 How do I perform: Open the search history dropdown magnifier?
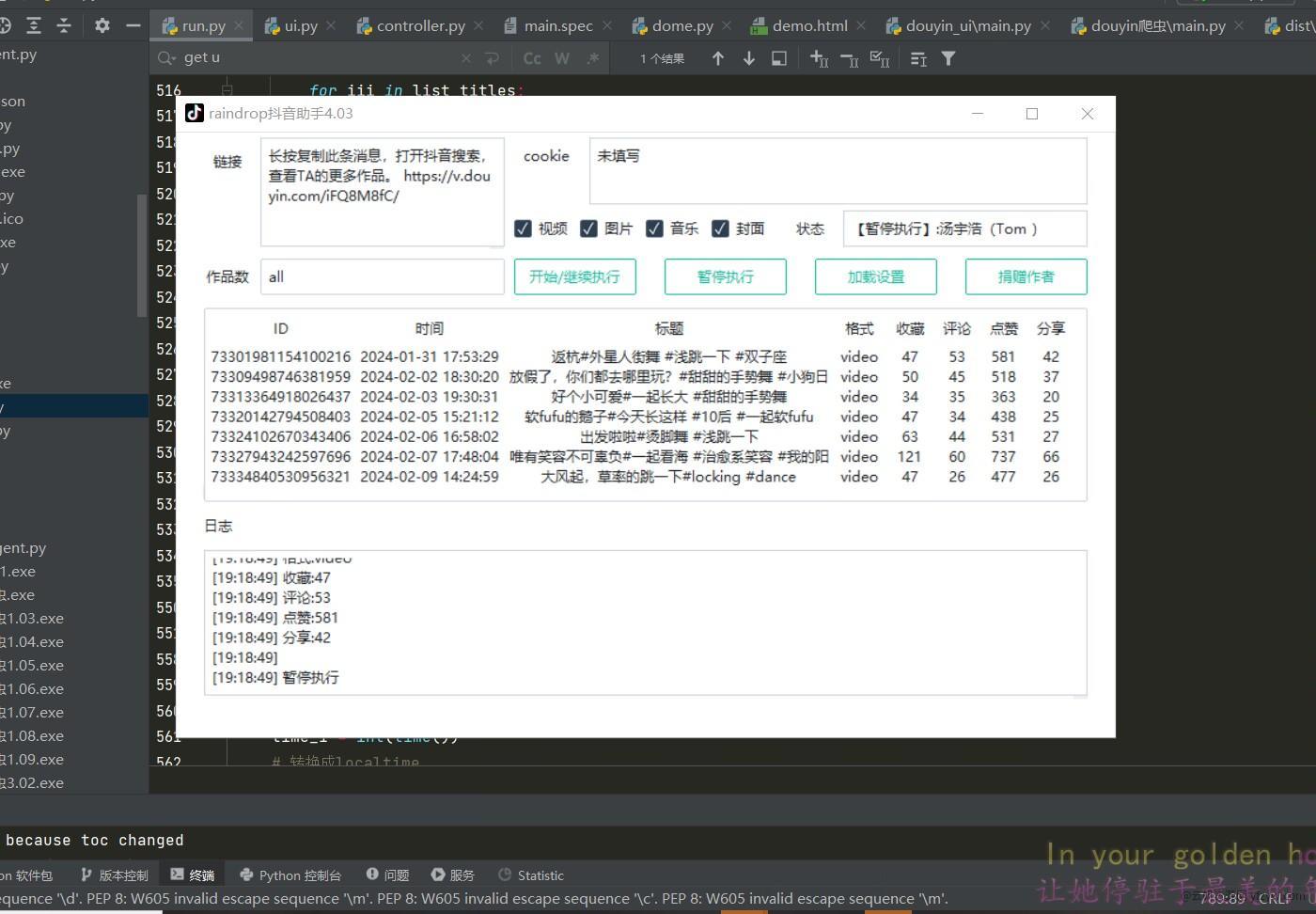(167, 58)
